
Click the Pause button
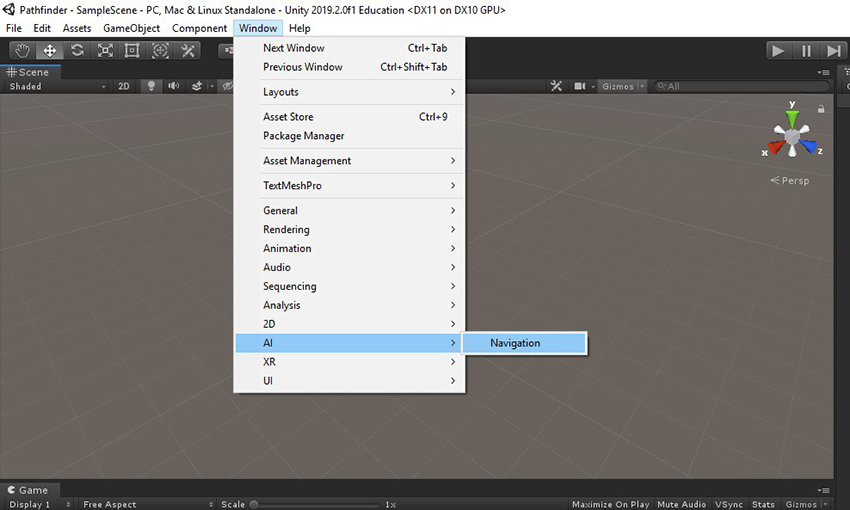pos(806,51)
